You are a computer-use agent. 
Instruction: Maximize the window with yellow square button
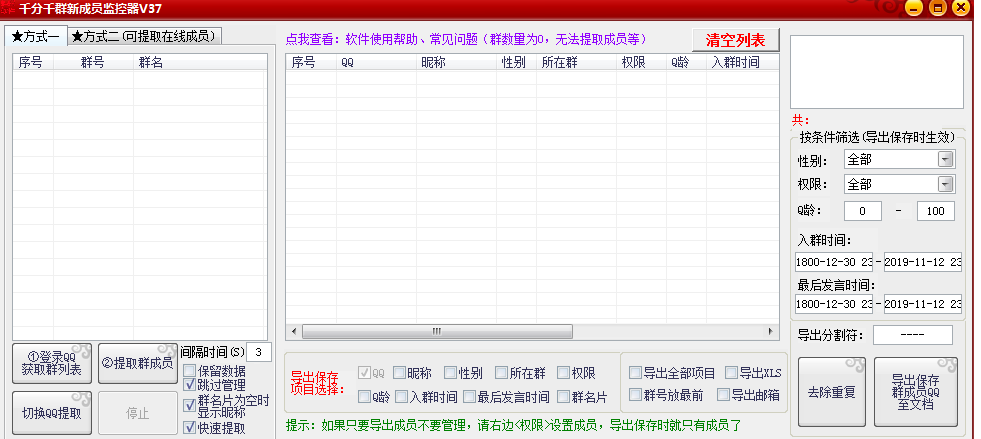point(937,8)
